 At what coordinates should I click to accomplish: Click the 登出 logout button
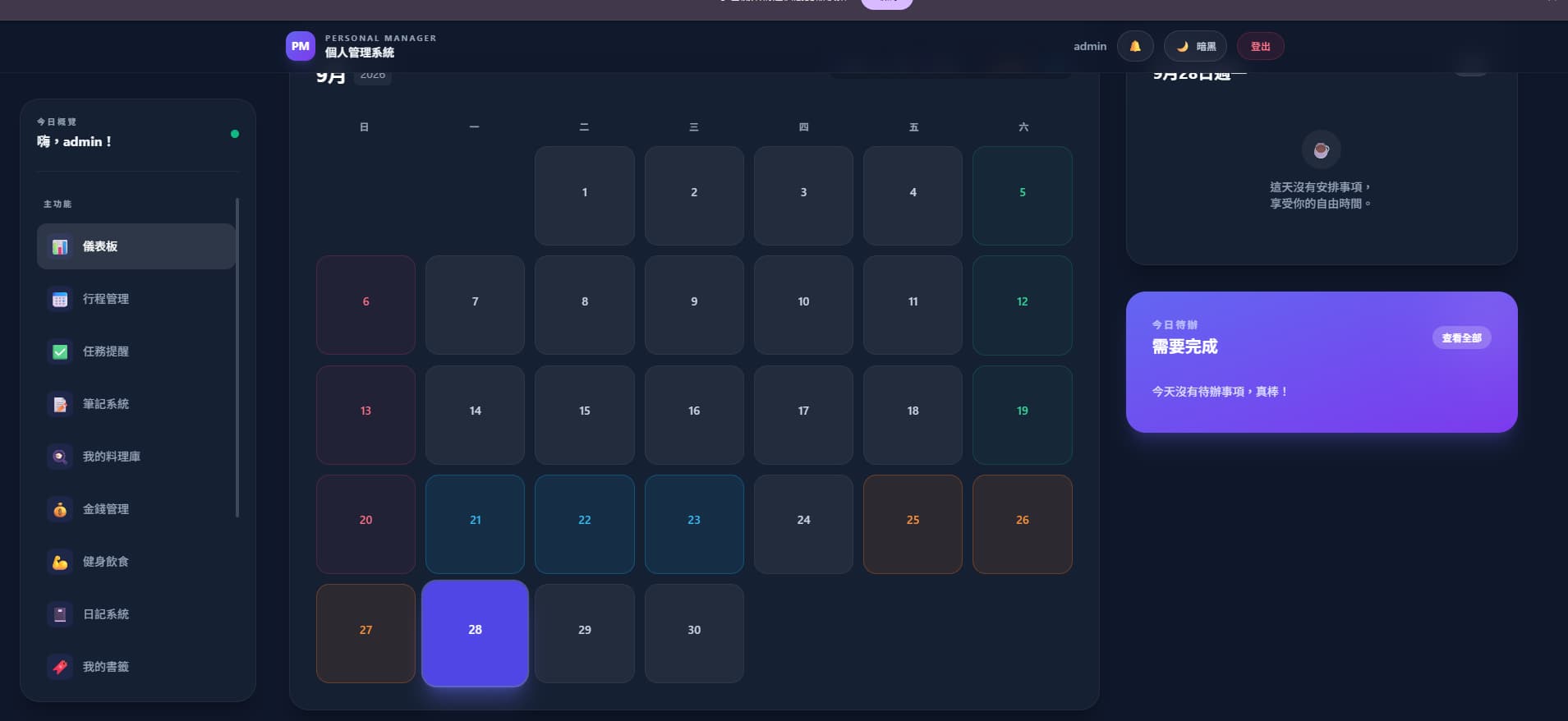click(1260, 46)
